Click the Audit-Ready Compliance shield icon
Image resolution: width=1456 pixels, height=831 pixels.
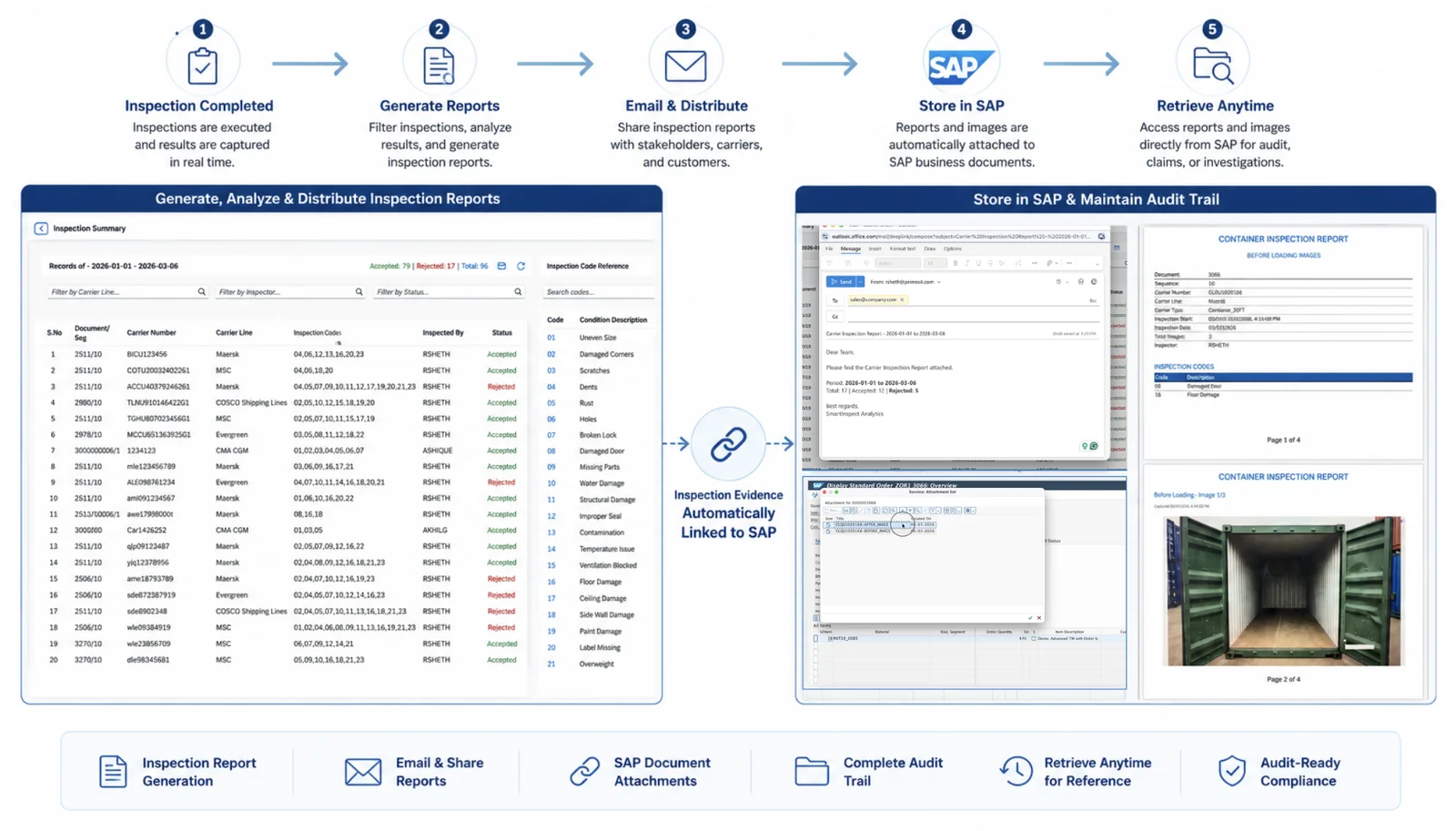pos(1232,771)
